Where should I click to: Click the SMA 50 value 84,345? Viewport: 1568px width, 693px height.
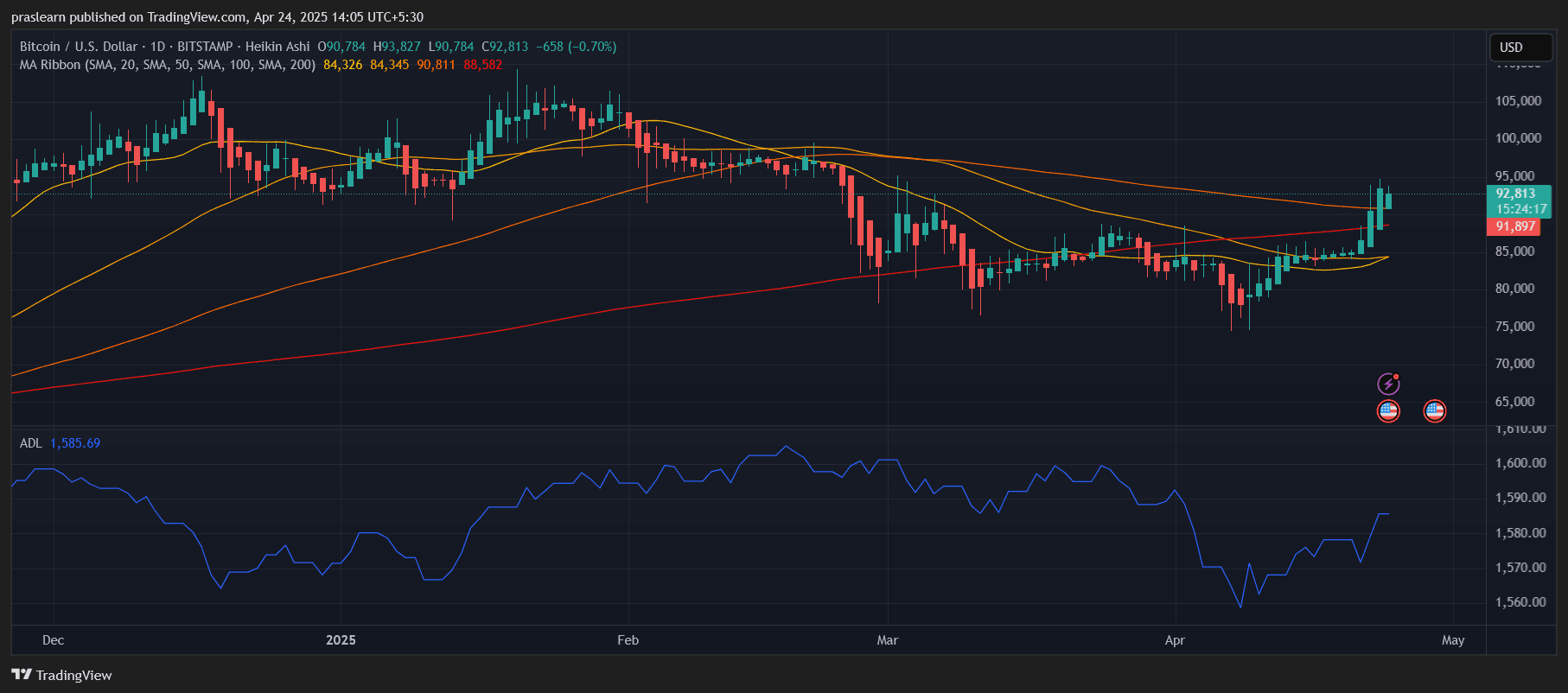[x=390, y=65]
